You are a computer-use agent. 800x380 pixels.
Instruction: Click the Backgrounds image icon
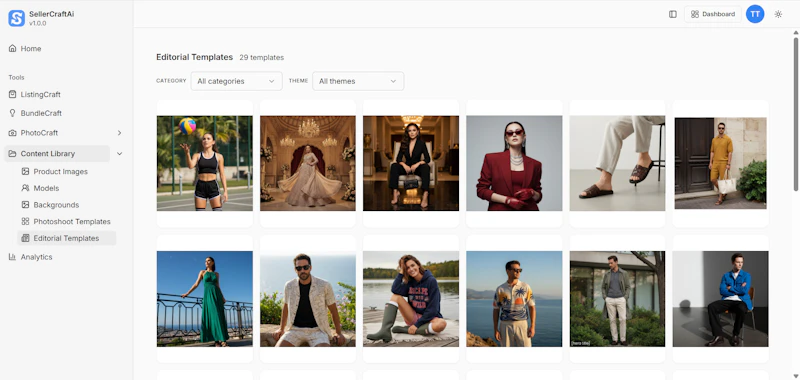(x=25, y=205)
